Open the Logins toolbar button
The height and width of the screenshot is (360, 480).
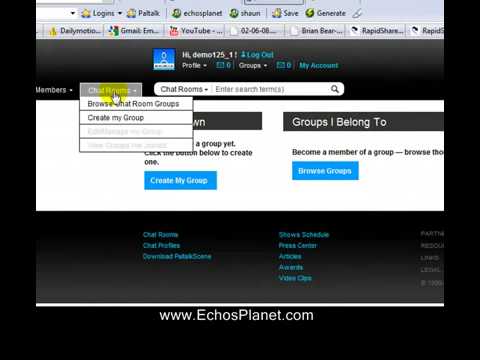98,13
